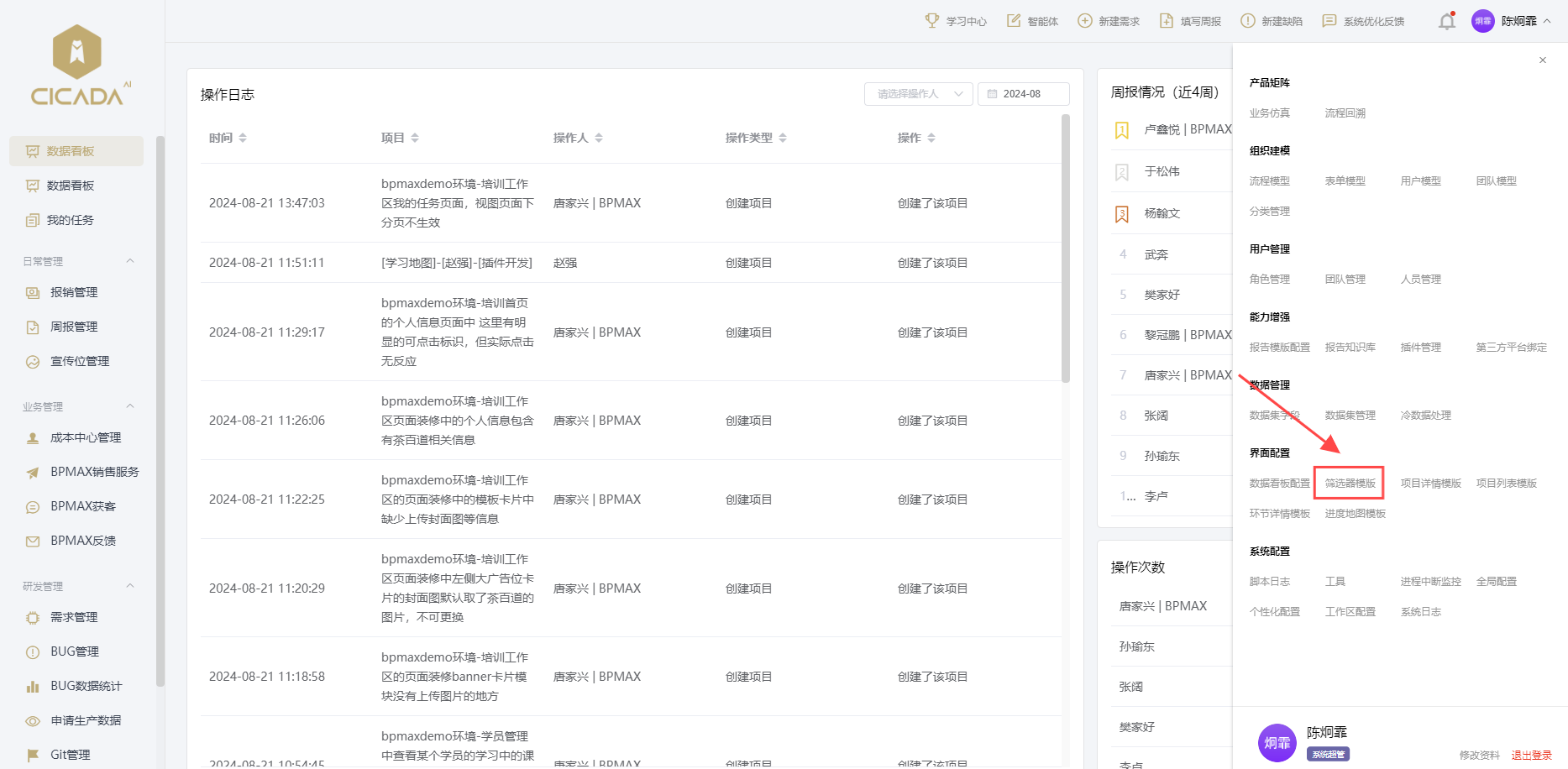Sort the log by 操作人 column
This screenshot has width=1568, height=769.
click(599, 138)
